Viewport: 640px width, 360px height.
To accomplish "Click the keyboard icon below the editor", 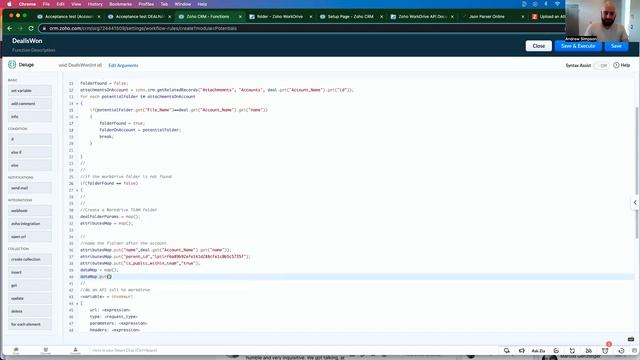I will (x=631, y=339).
